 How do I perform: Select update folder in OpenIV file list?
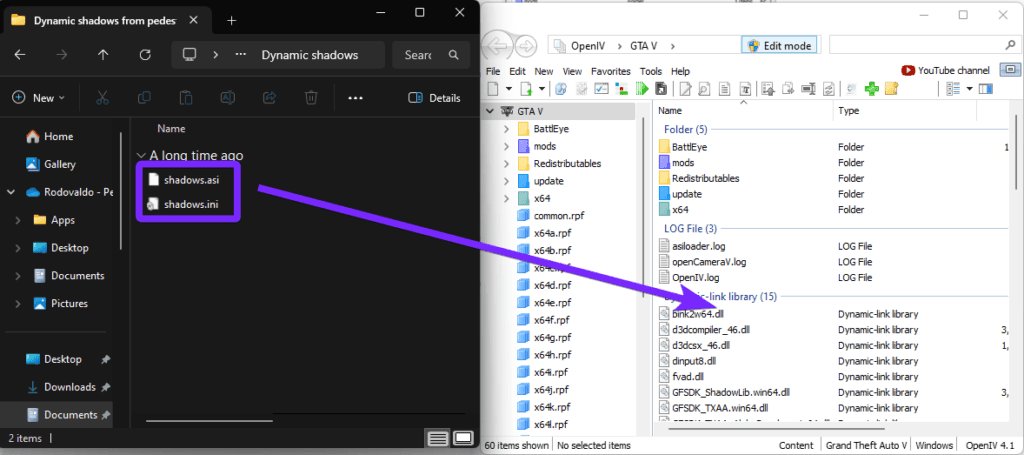point(680,194)
